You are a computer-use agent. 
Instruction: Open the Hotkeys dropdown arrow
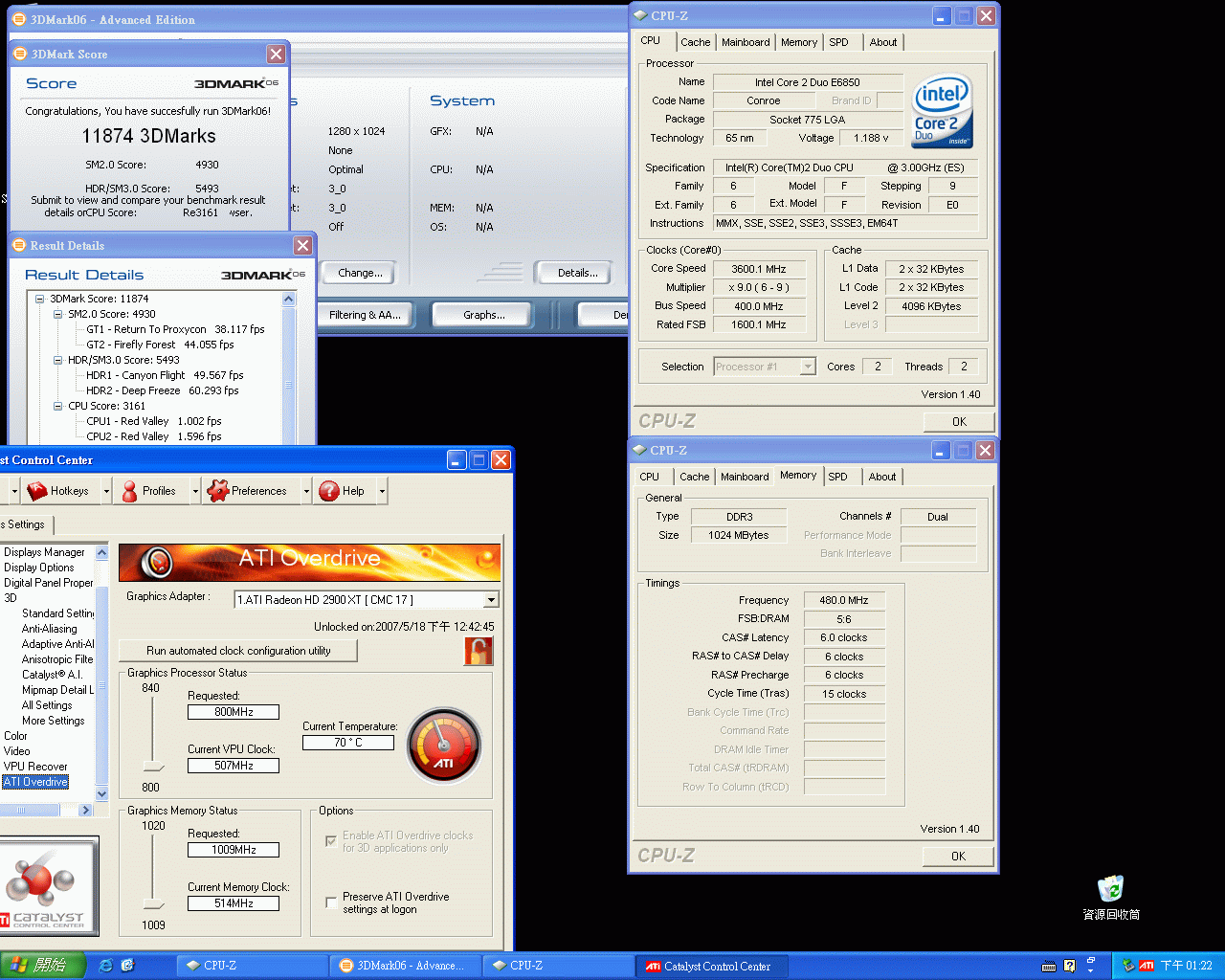106,491
